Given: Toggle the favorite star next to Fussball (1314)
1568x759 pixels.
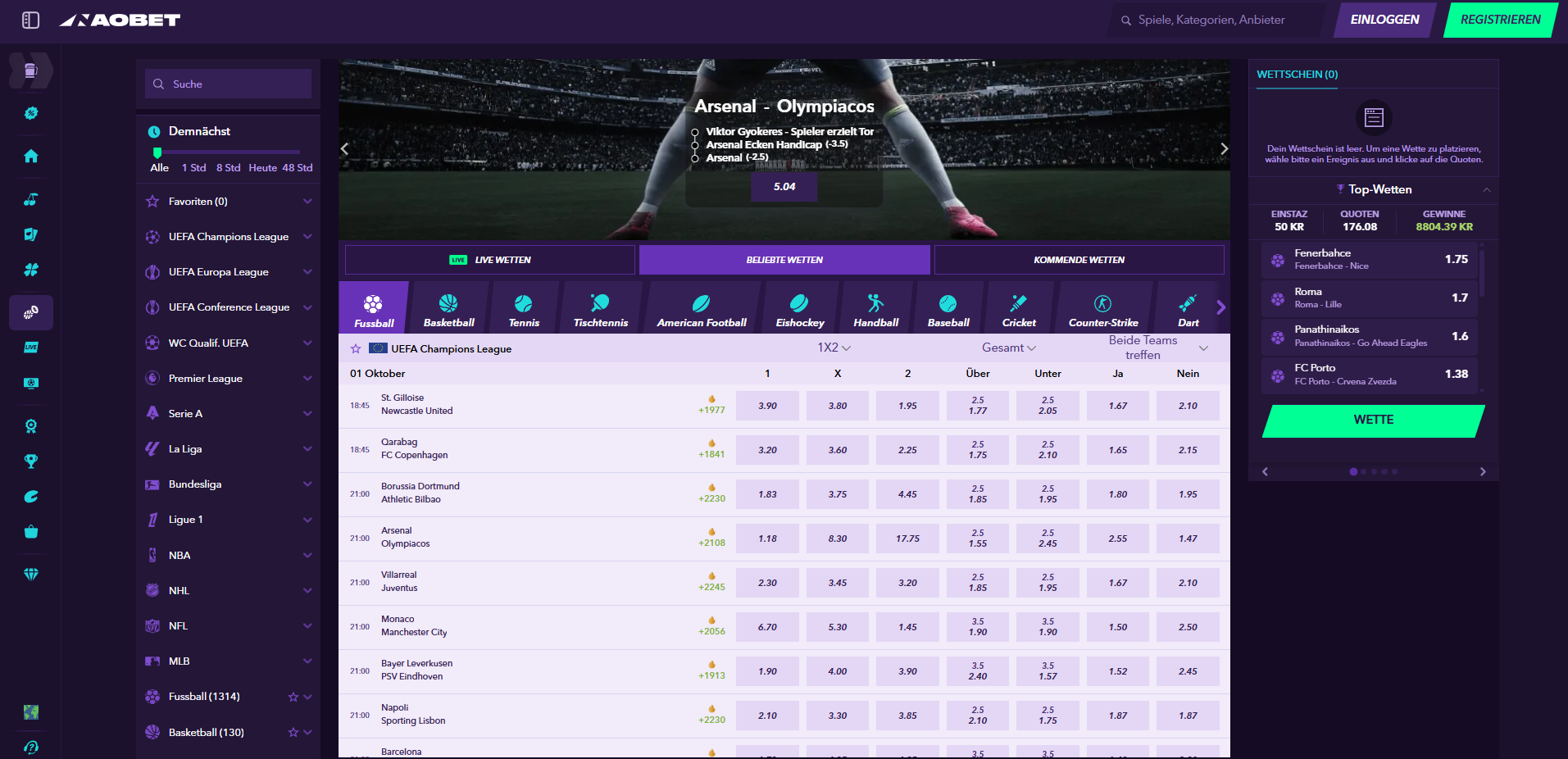Looking at the screenshot, I should [x=293, y=696].
